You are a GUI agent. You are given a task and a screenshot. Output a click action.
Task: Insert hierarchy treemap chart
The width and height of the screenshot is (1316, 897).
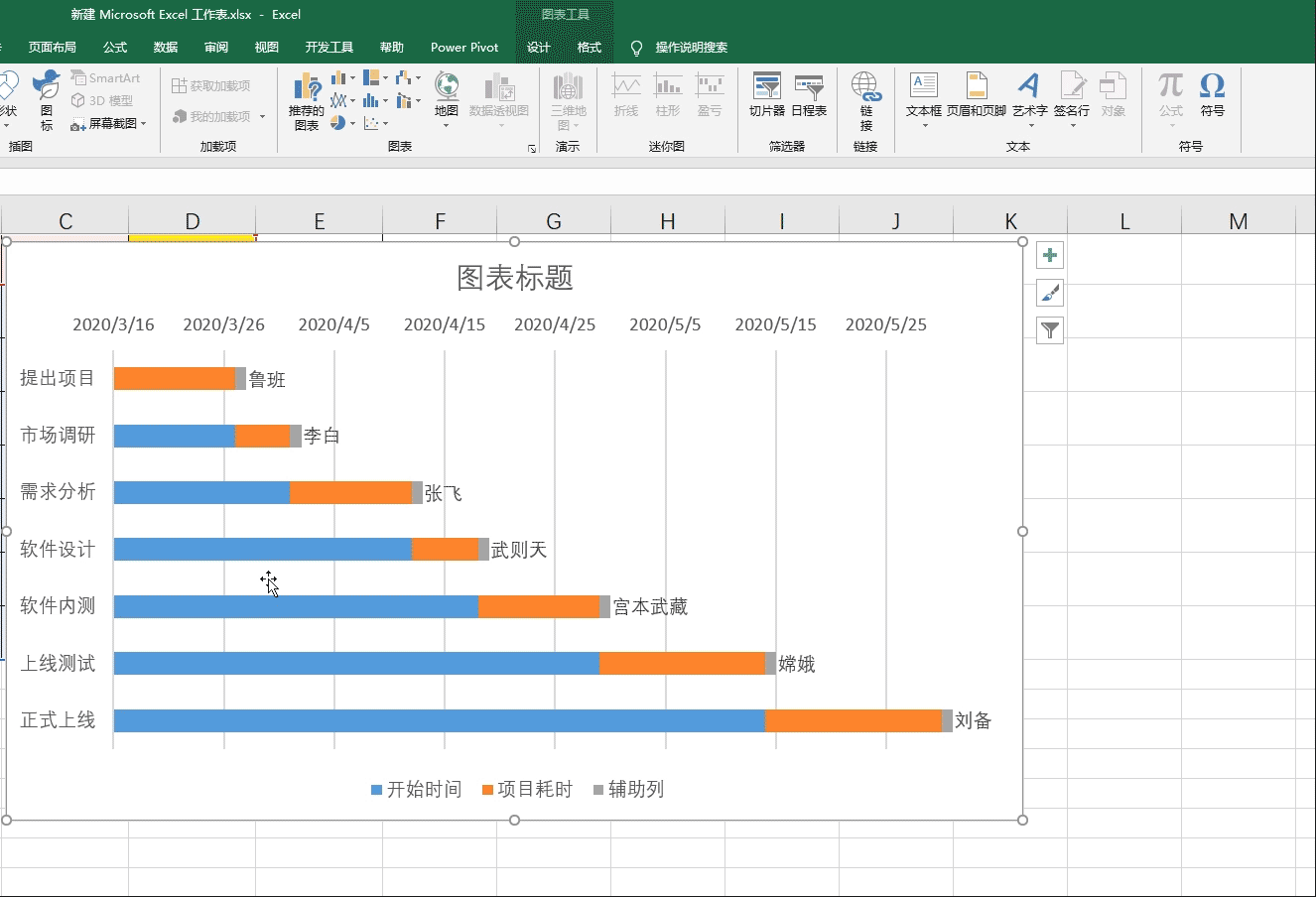(x=371, y=77)
